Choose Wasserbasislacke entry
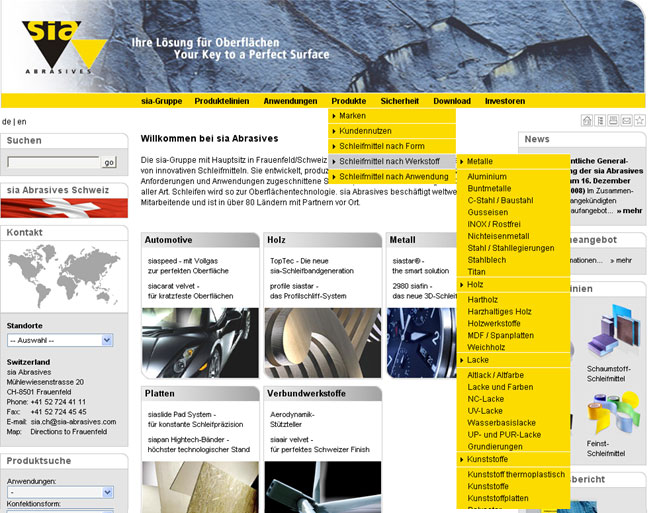 (x=501, y=423)
